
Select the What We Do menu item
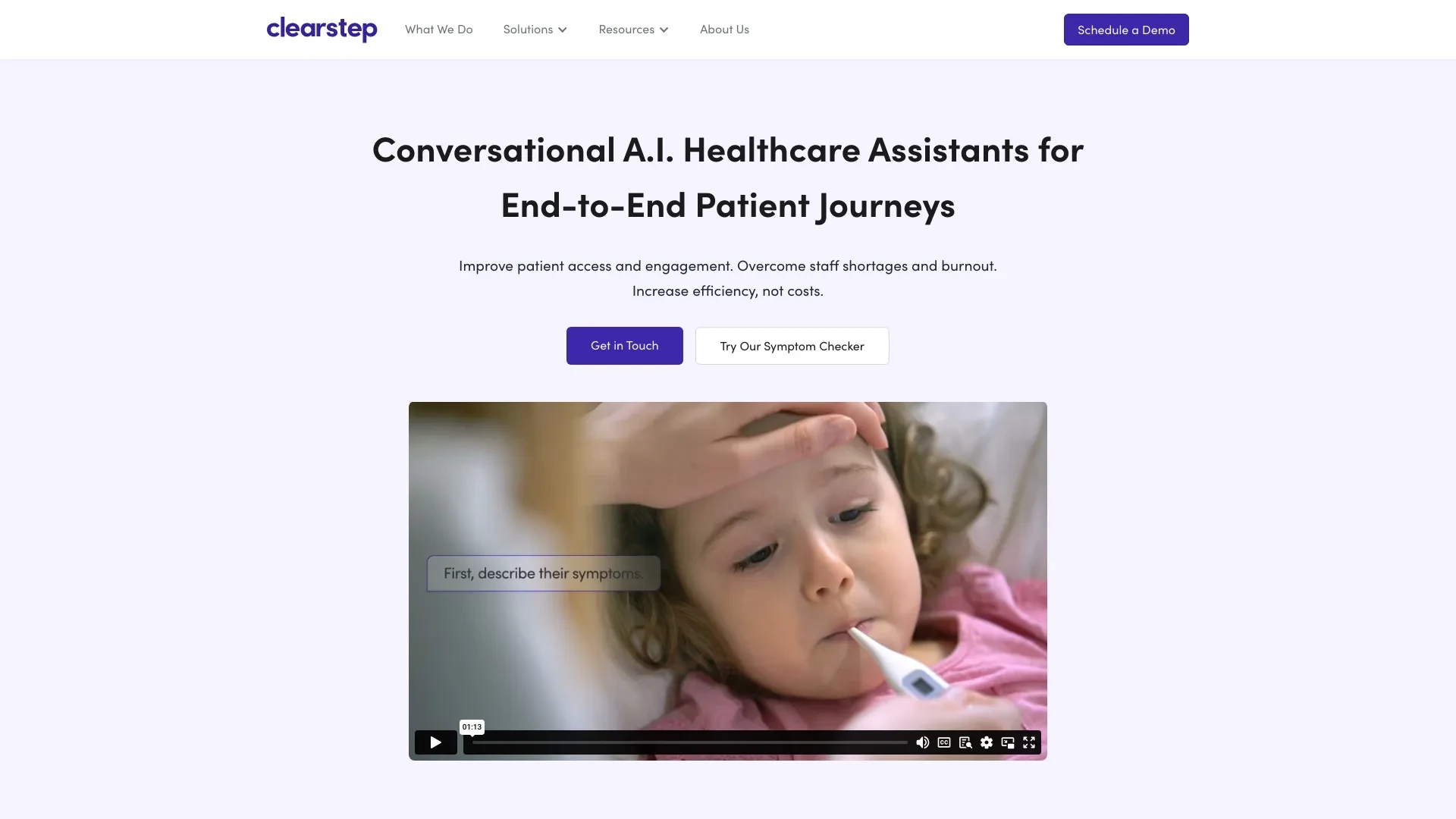(x=438, y=29)
